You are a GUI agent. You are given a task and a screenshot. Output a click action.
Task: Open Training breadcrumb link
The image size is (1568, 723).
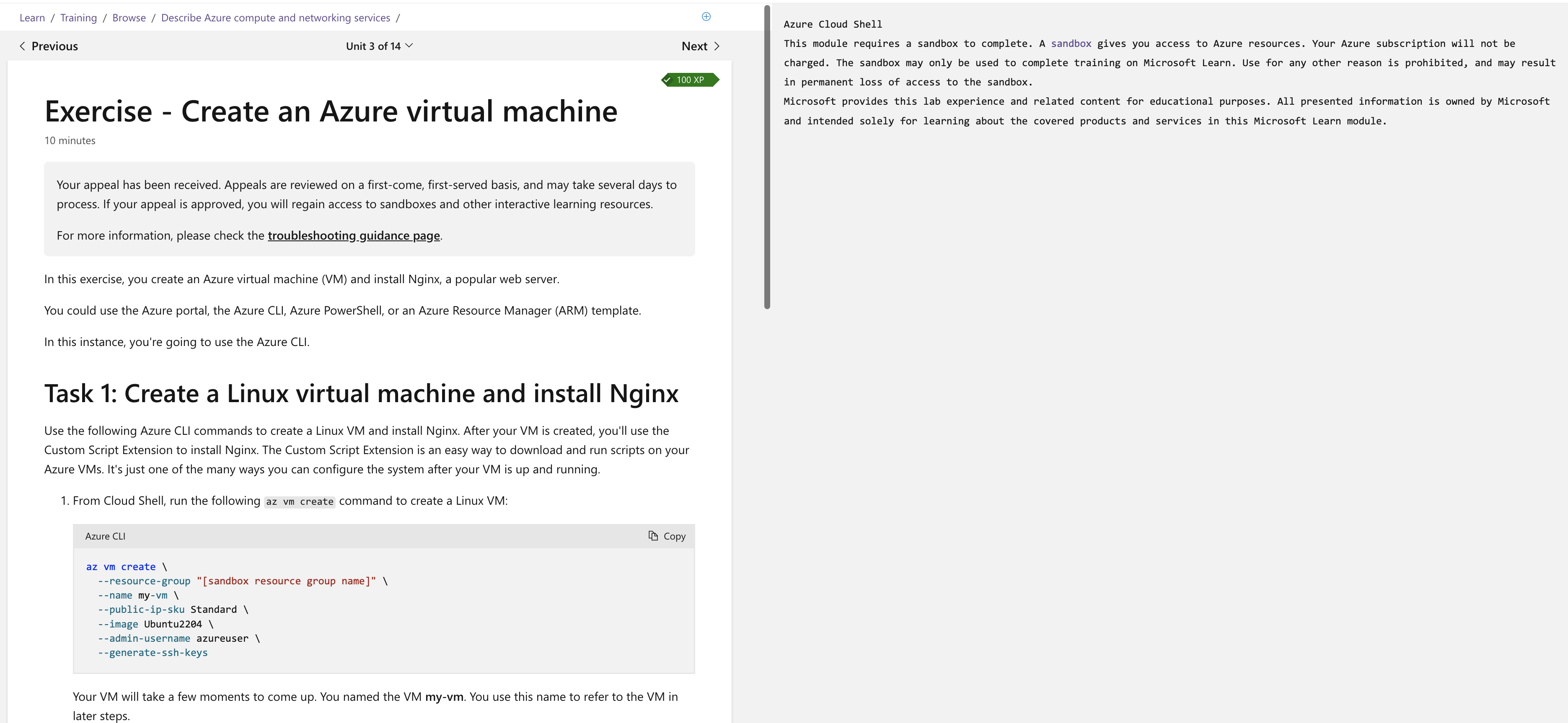[x=78, y=18]
